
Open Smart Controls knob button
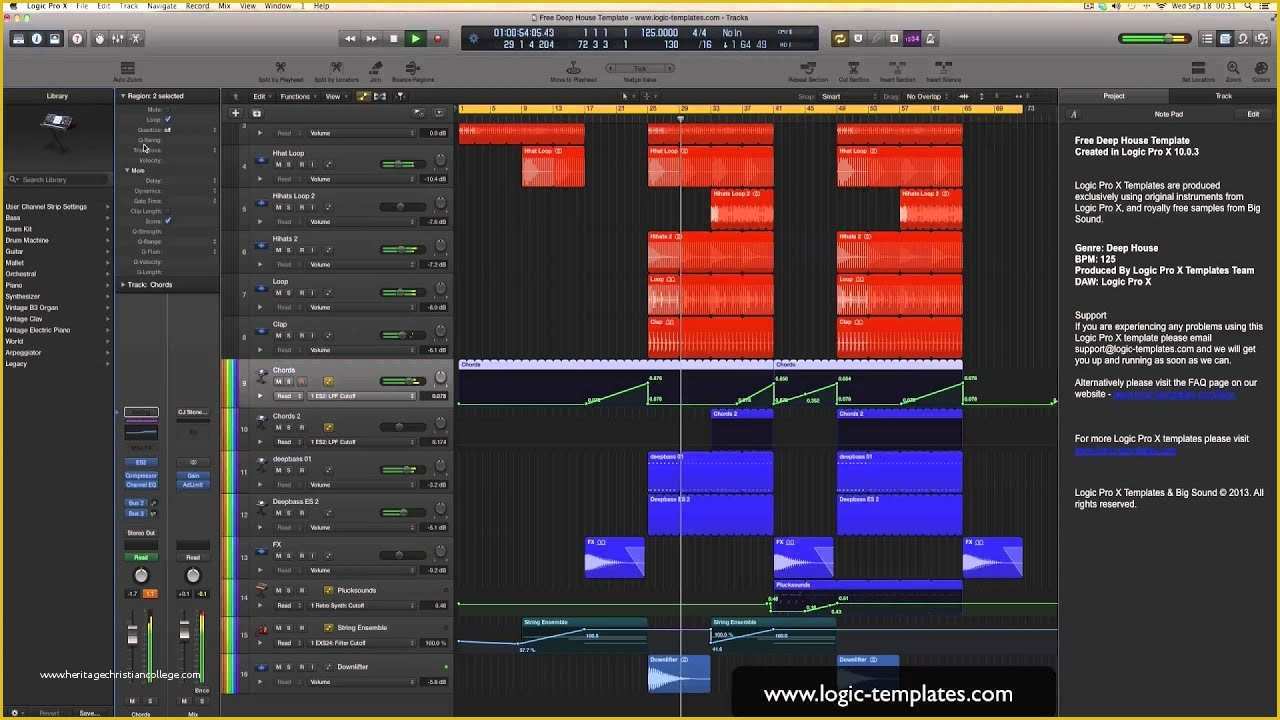[99, 39]
